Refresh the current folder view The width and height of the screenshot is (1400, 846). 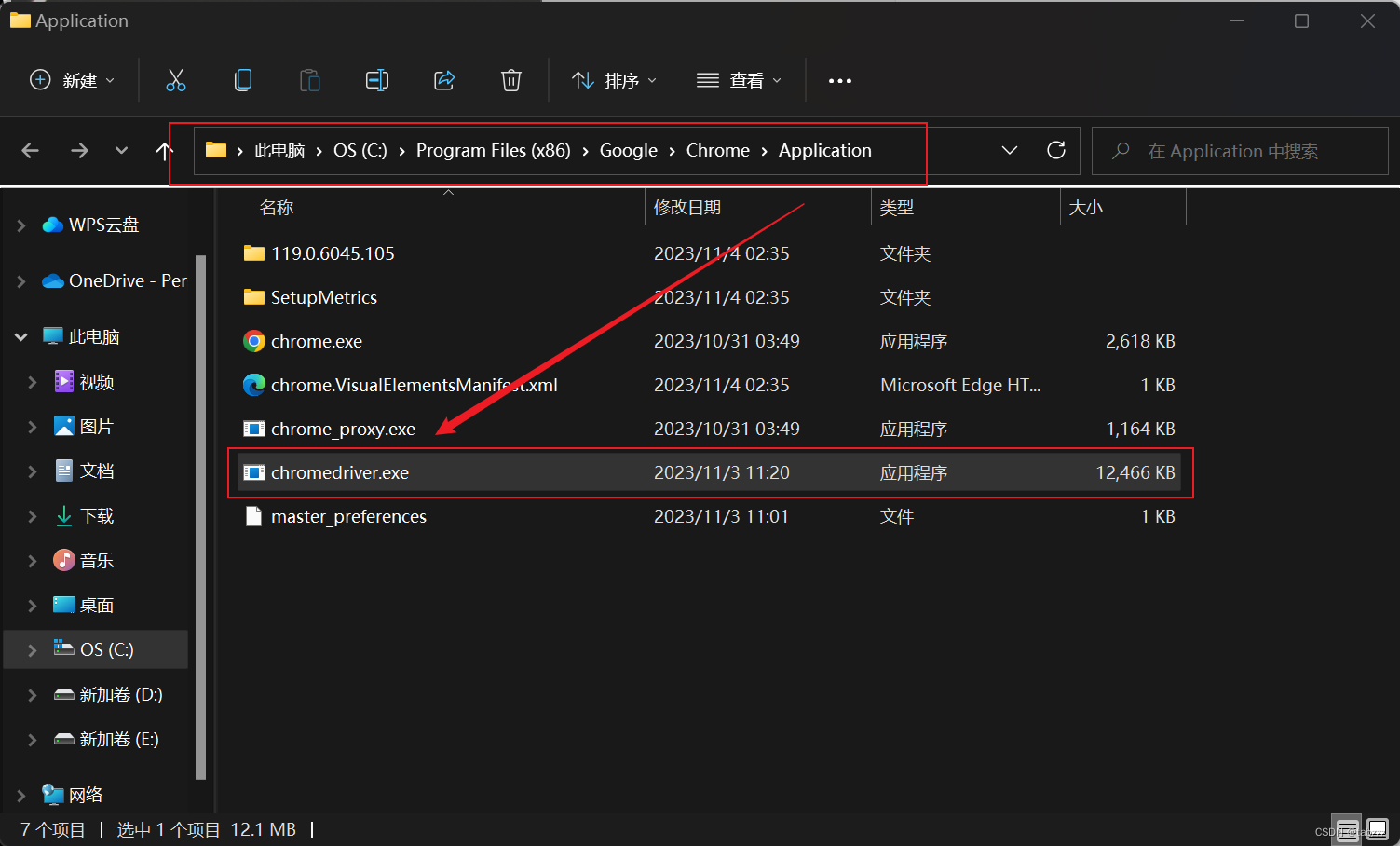pyautogui.click(x=1056, y=150)
